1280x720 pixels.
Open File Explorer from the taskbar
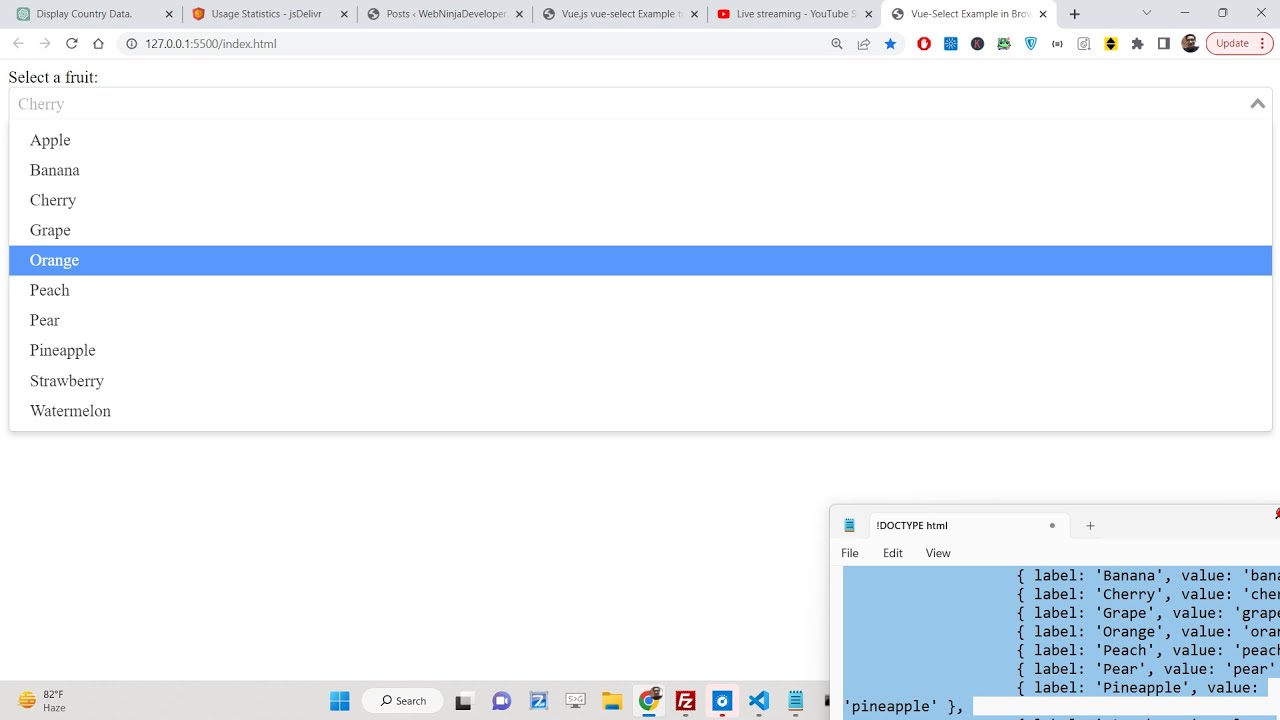pos(612,701)
